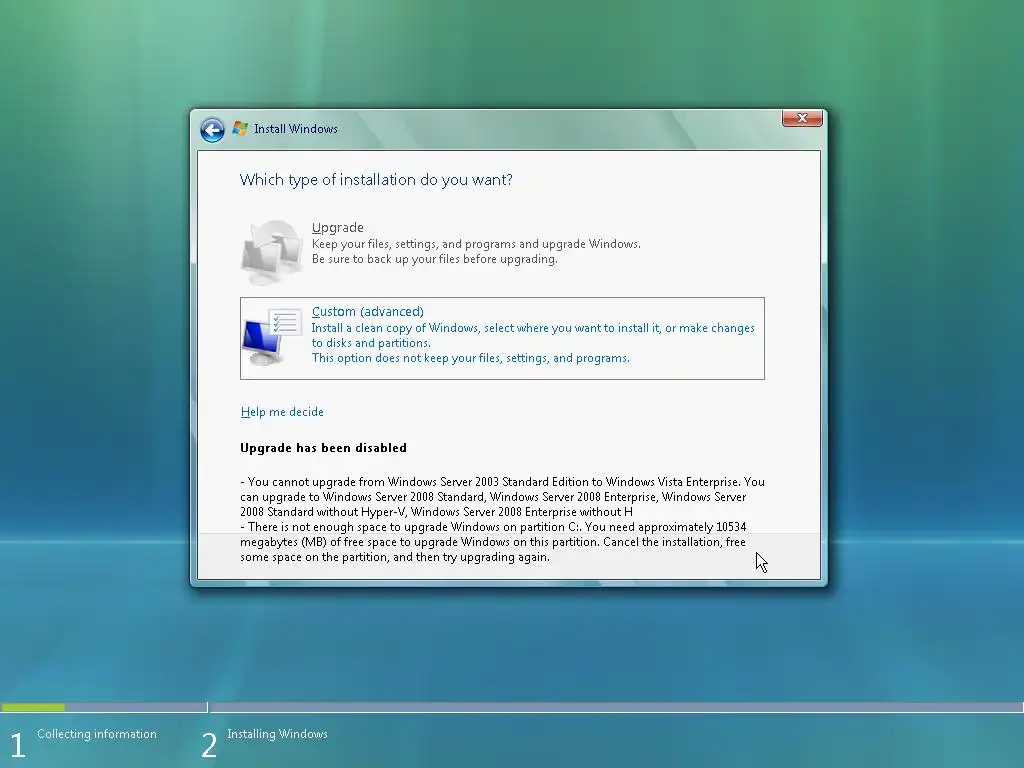Click the Upgrade option disc-and-computers icon

(x=272, y=252)
